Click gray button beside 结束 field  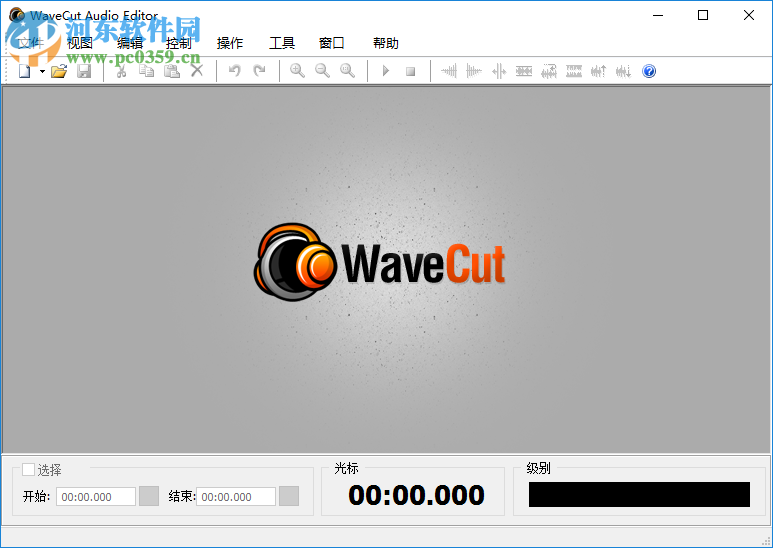(289, 496)
